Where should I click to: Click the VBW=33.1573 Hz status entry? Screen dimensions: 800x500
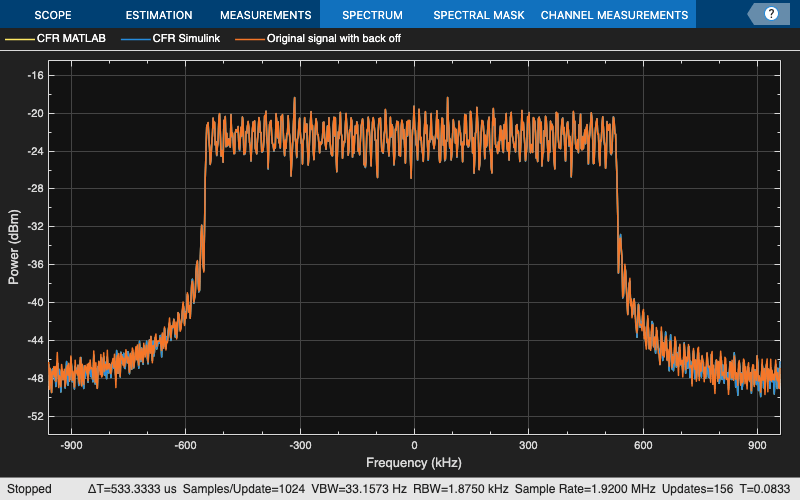point(359,489)
